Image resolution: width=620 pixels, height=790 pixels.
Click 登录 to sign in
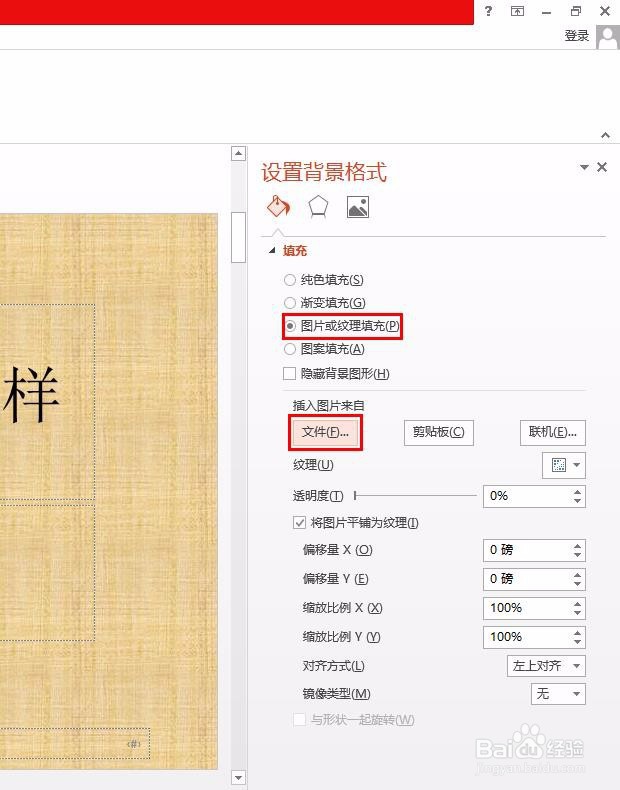tap(577, 36)
